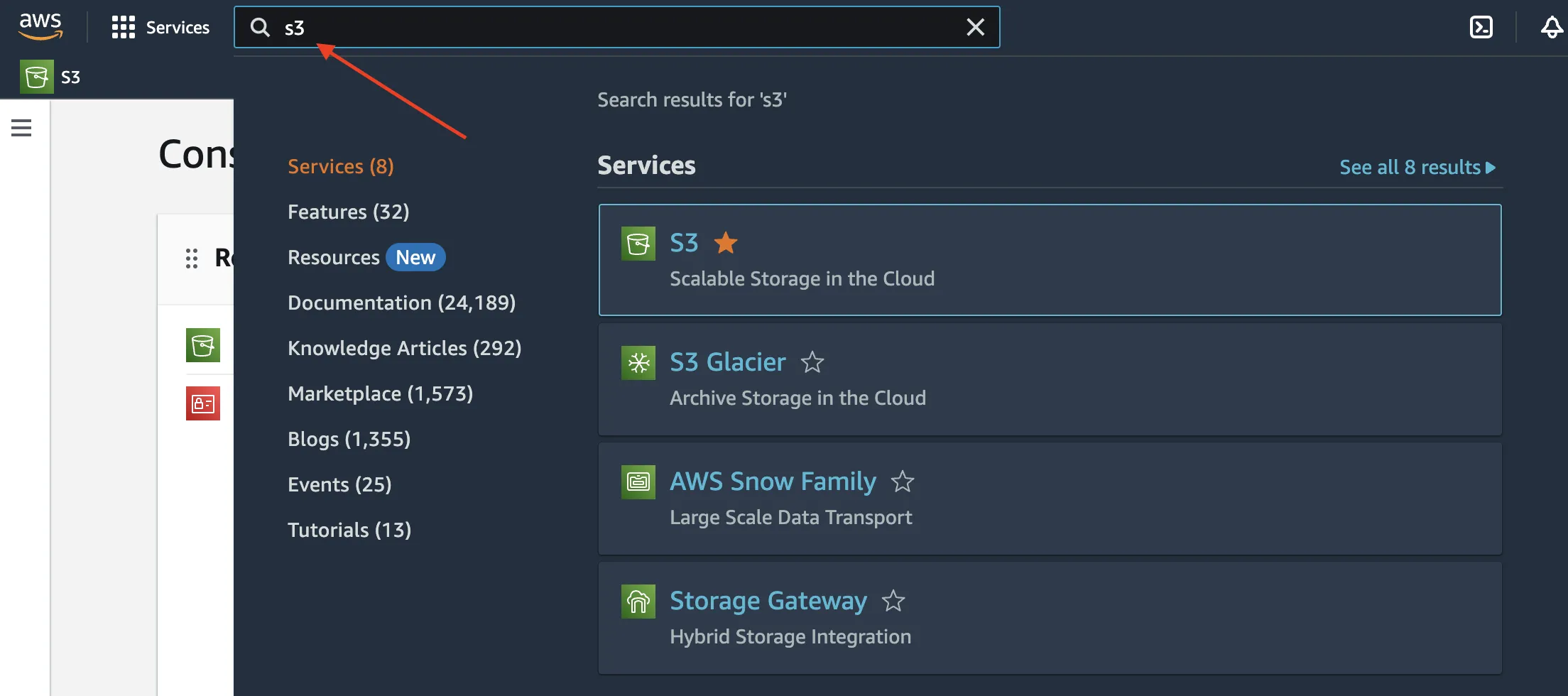Open the Storage Gateway service link

[768, 601]
